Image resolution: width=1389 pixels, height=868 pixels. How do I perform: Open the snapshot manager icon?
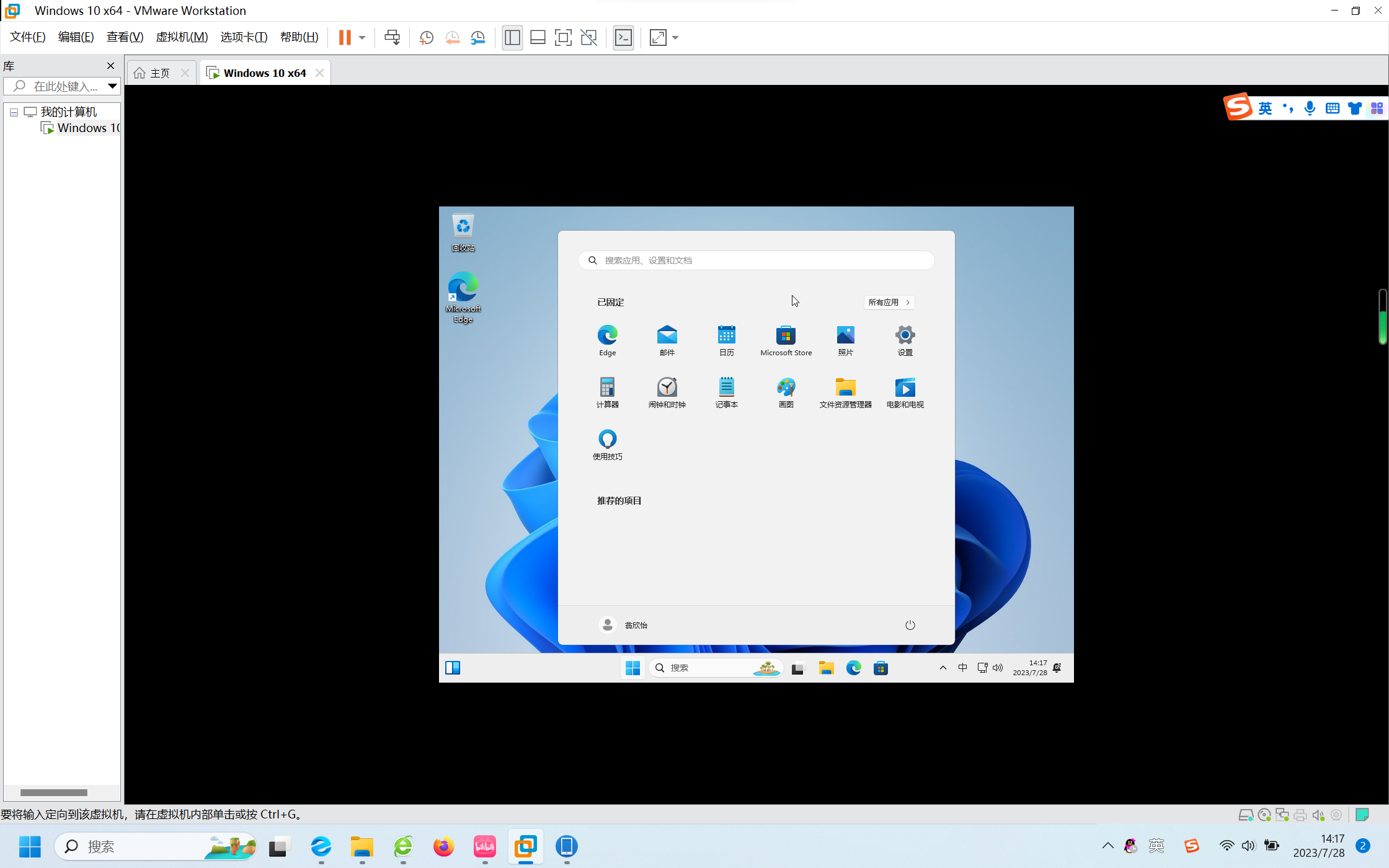[477, 38]
